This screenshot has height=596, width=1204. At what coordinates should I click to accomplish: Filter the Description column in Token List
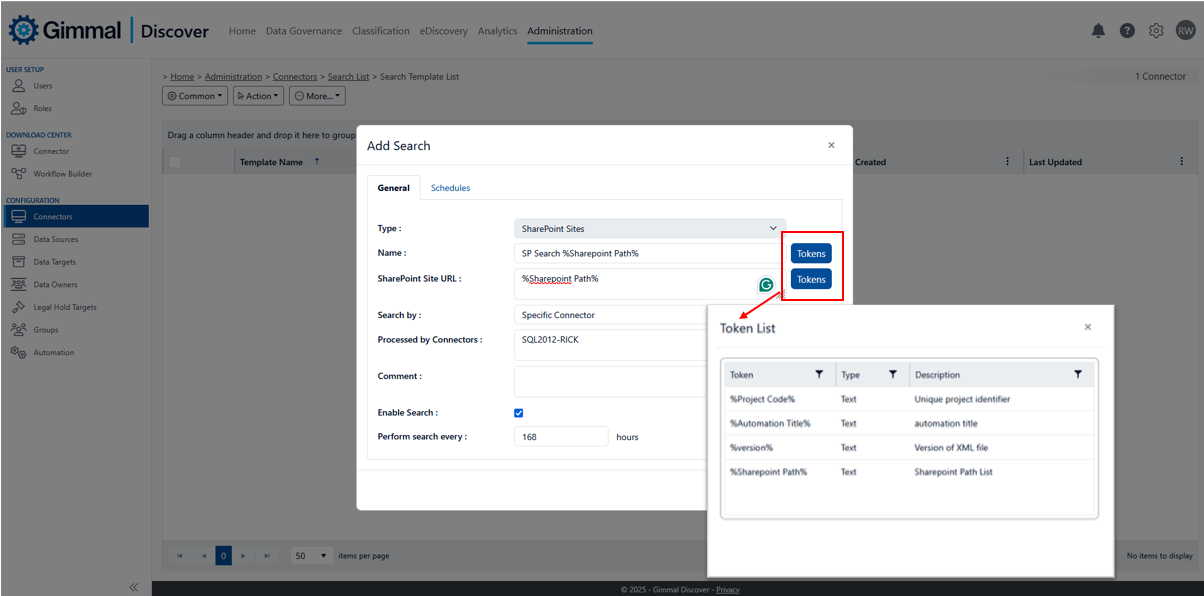tap(1078, 374)
